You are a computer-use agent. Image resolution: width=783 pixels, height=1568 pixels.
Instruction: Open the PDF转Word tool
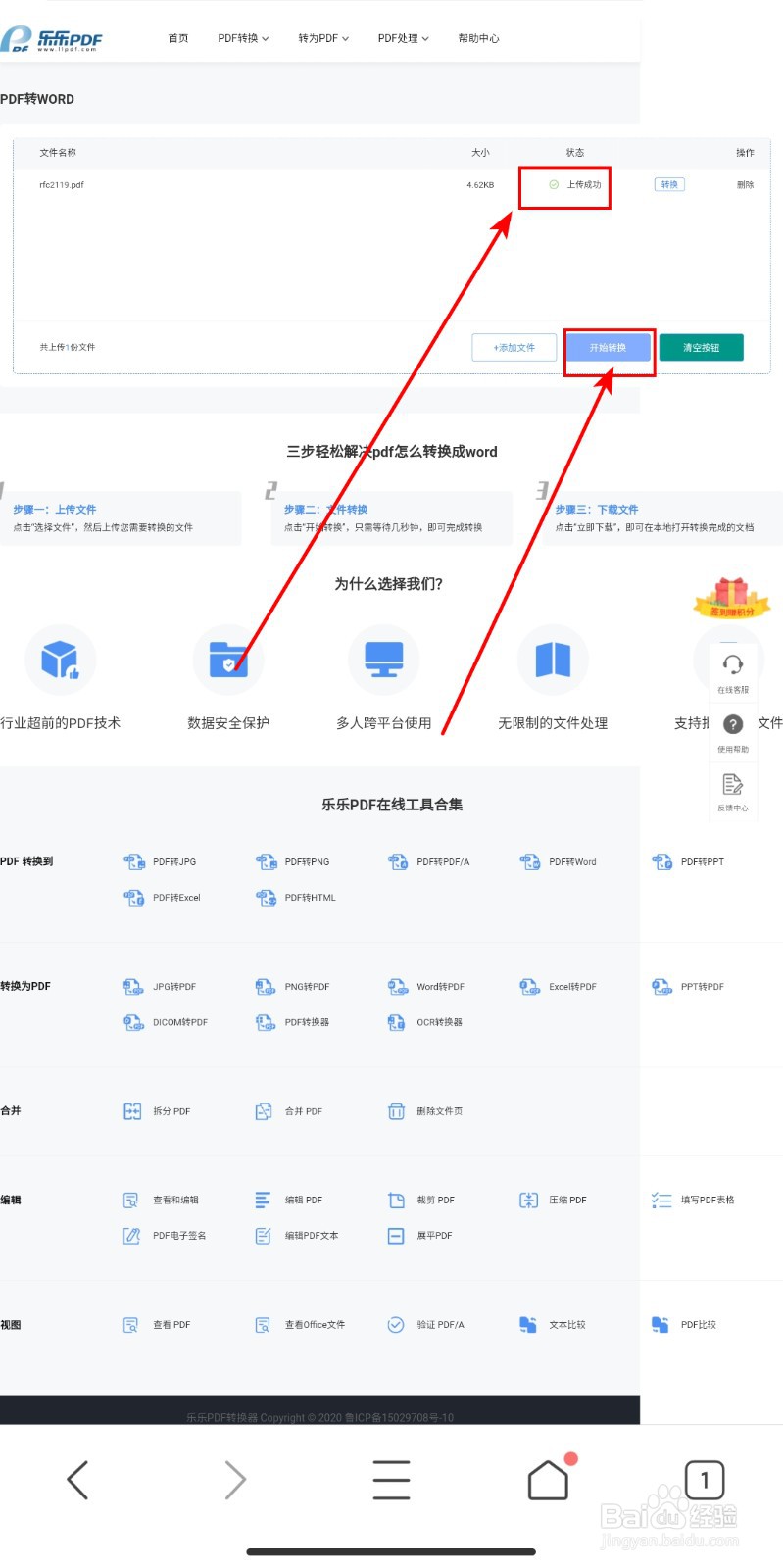[x=558, y=862]
